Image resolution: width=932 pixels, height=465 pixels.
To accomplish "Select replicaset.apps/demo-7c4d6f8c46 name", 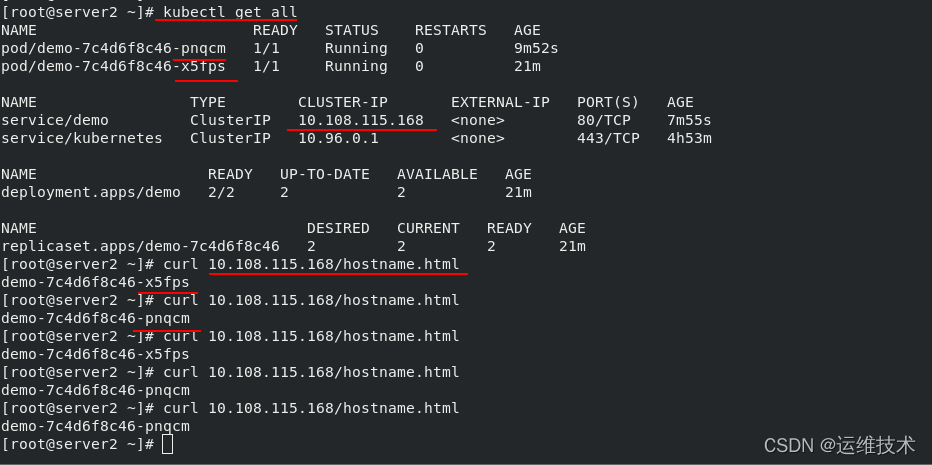I will [140, 246].
